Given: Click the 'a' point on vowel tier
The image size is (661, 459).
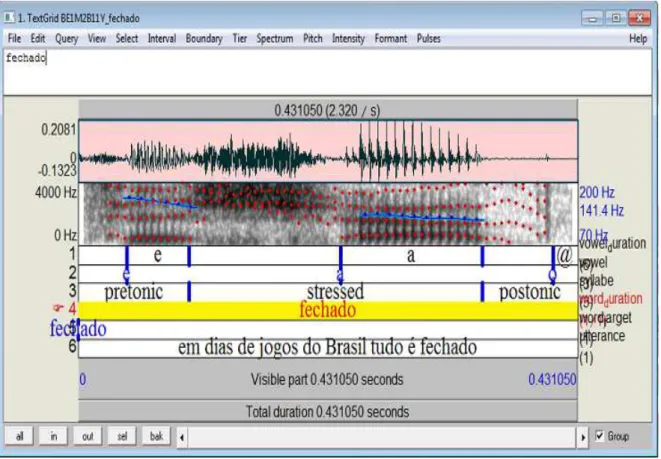Looking at the screenshot, I should coord(340,274).
